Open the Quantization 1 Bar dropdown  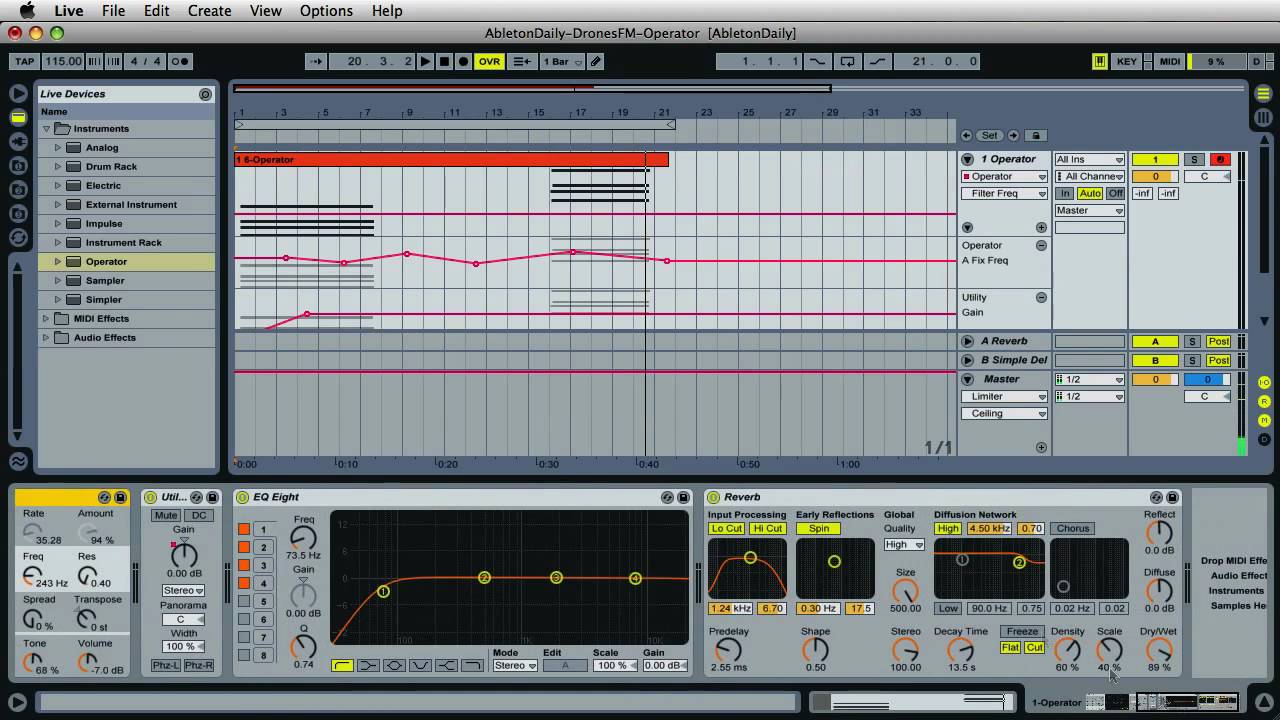pos(563,61)
